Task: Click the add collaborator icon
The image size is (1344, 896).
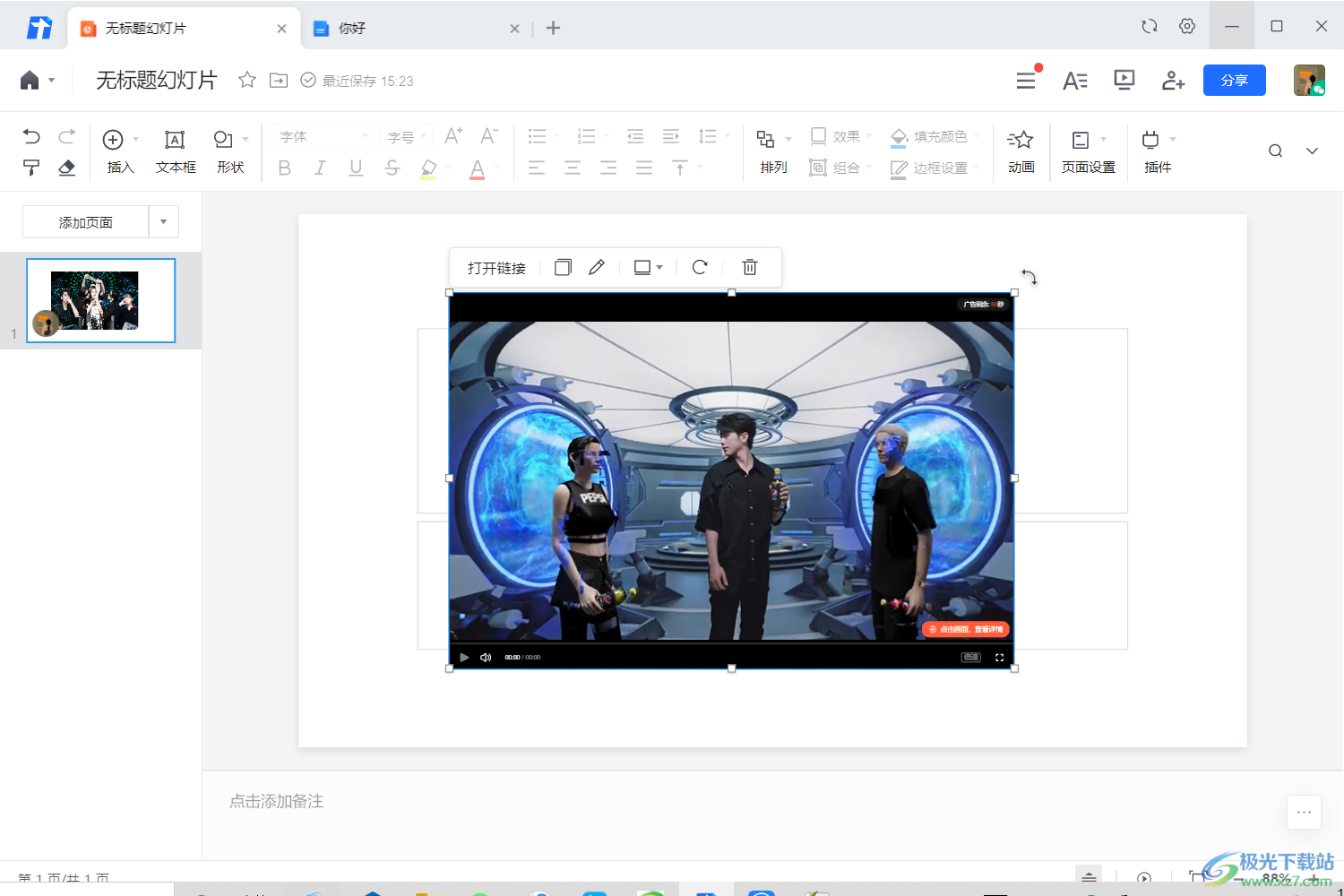Action: click(1173, 81)
